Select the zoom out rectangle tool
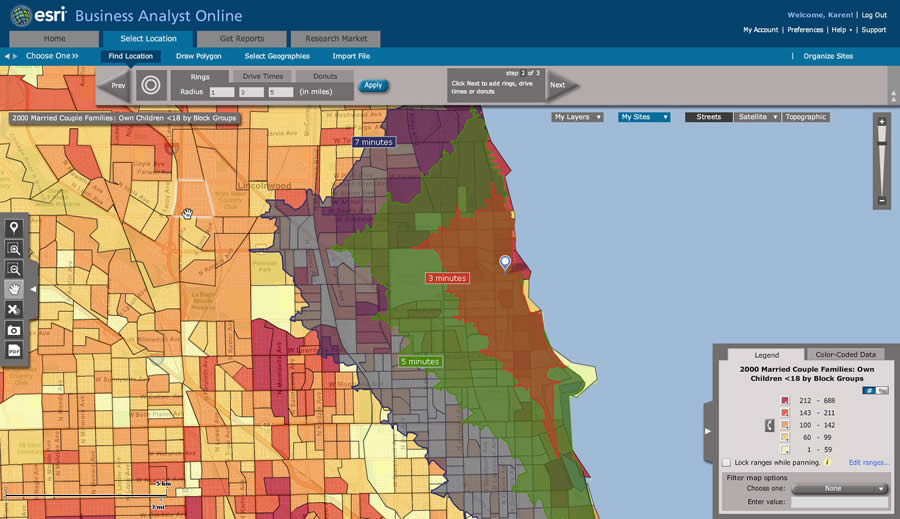This screenshot has height=519, width=900. pos(14,269)
